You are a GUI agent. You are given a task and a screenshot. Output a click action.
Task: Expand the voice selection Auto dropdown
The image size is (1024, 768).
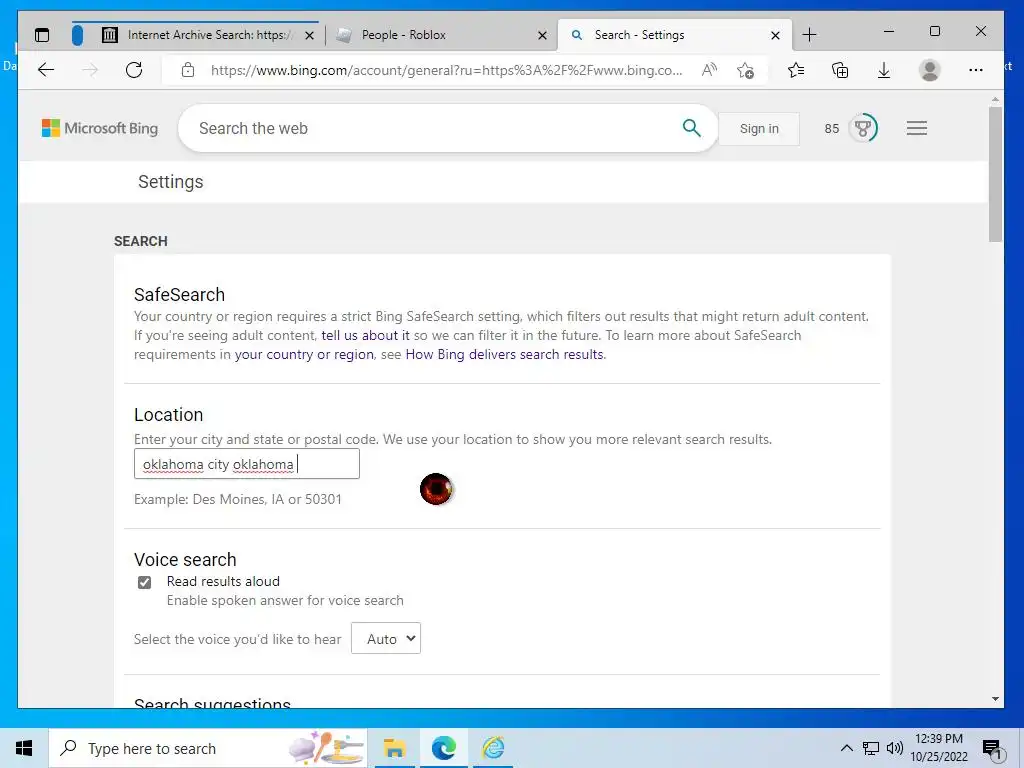point(386,639)
